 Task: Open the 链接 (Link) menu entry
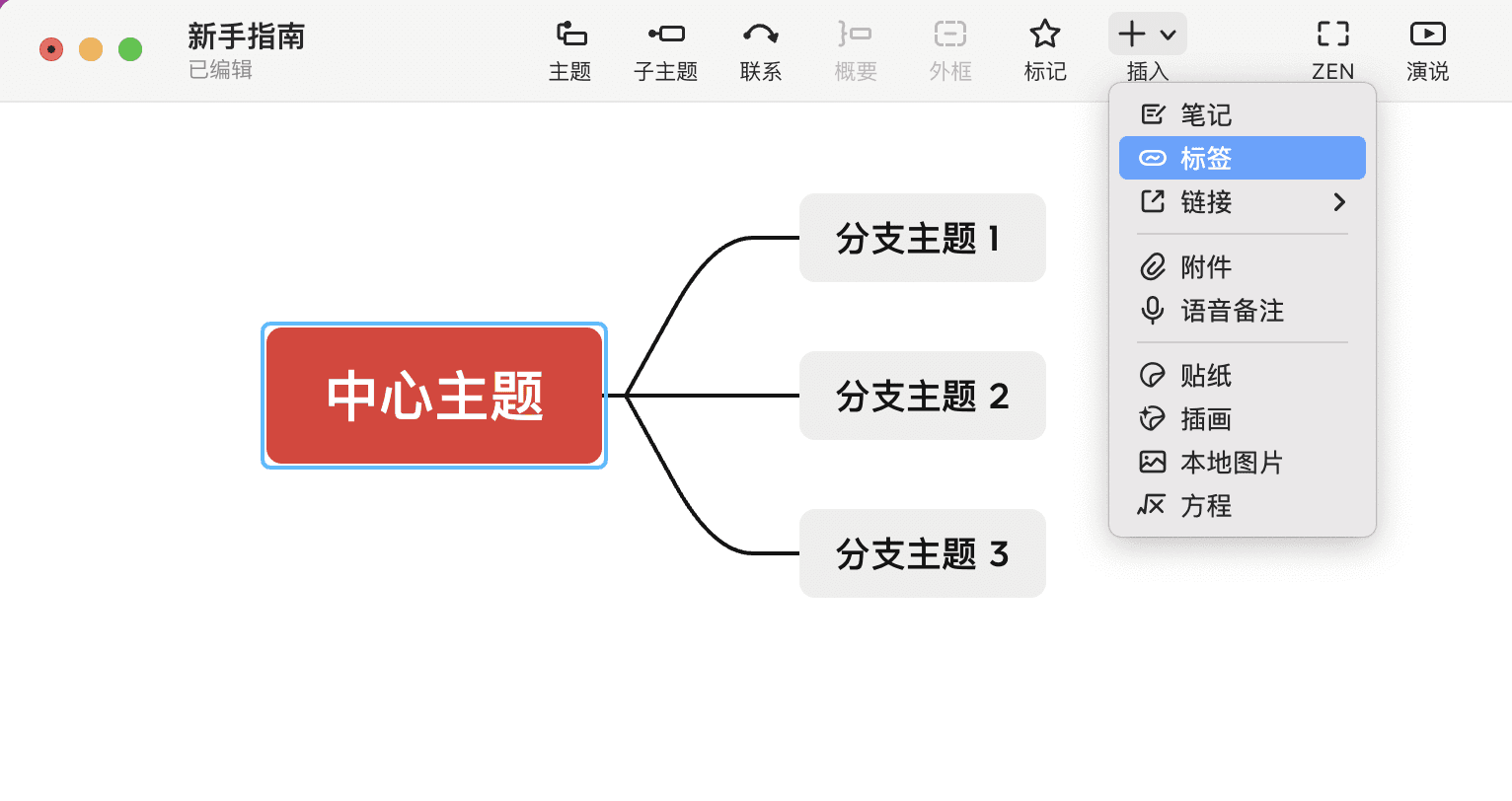[x=1243, y=201]
